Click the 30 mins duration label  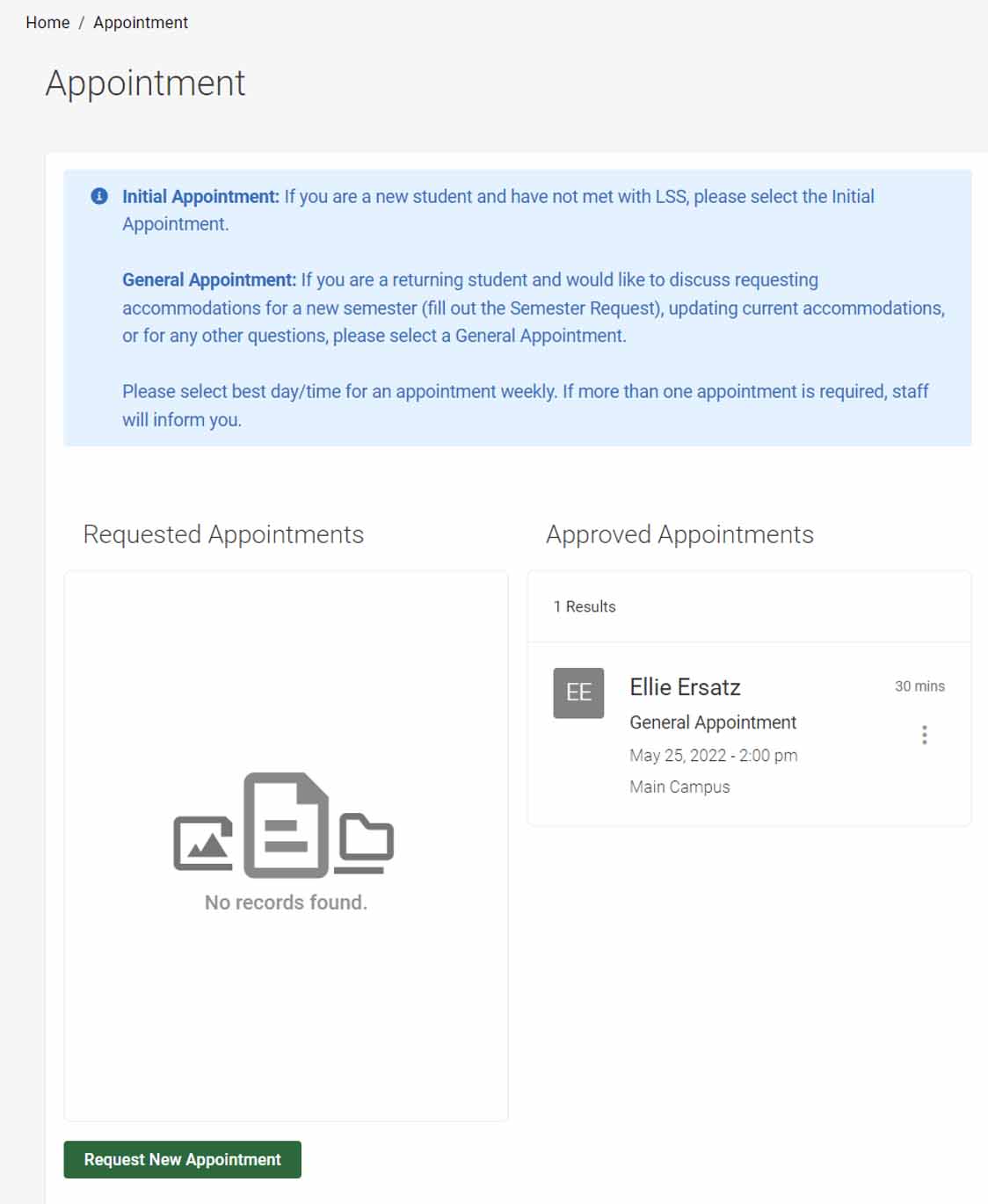(x=919, y=686)
